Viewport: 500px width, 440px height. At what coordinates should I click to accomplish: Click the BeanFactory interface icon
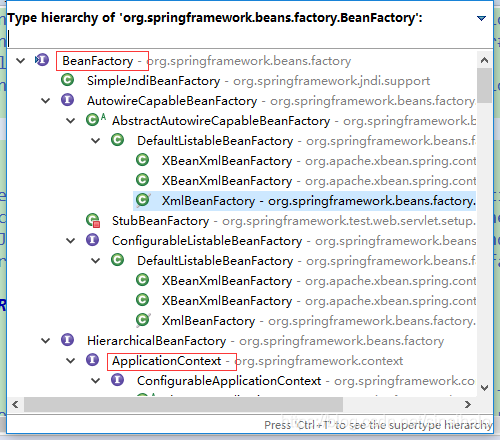click(42, 60)
